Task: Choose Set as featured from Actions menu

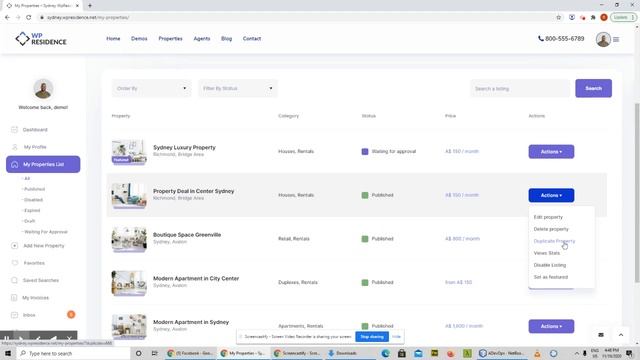Action: pos(551,277)
